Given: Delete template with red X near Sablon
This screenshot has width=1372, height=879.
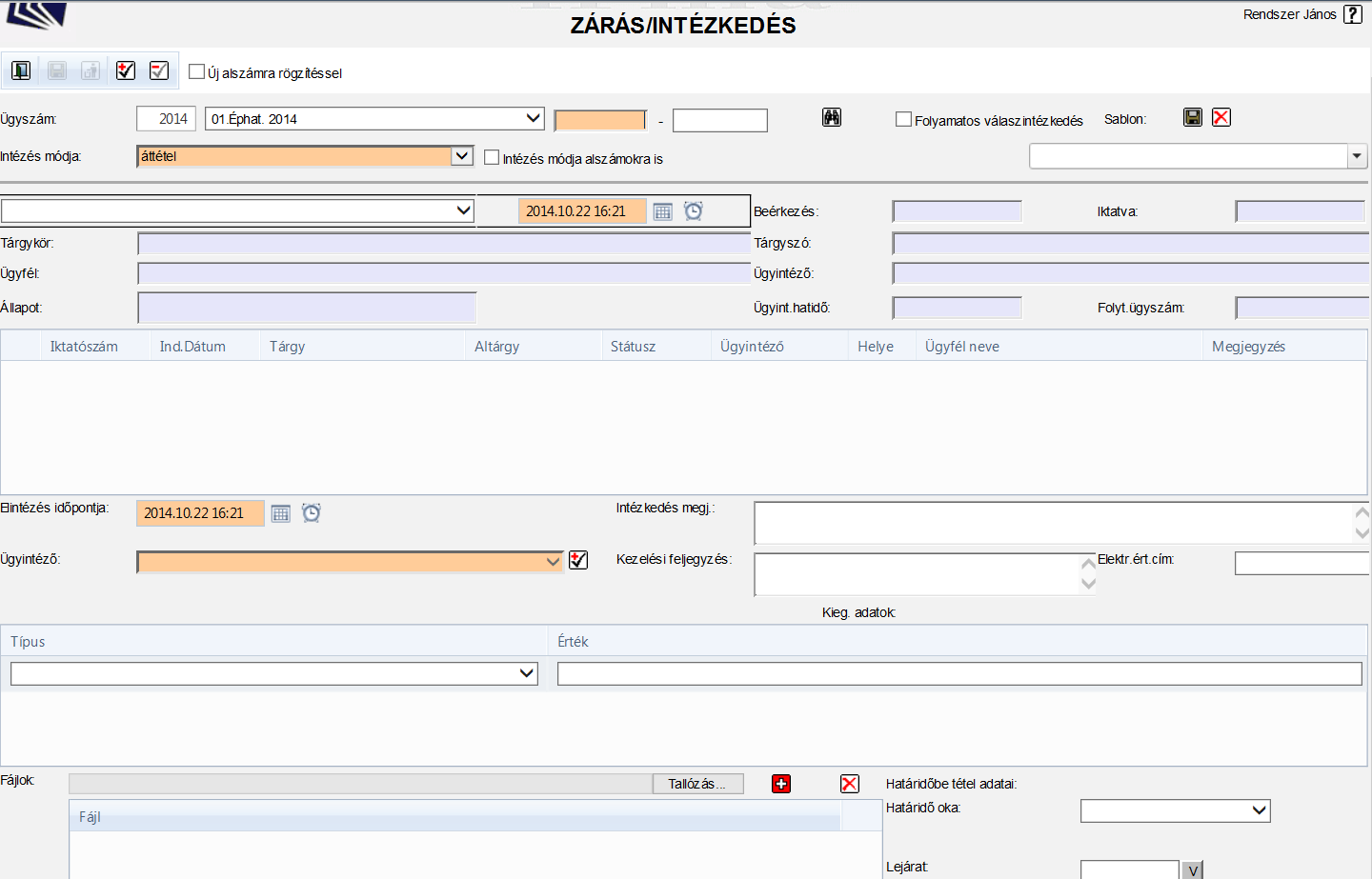Looking at the screenshot, I should [x=1221, y=117].
